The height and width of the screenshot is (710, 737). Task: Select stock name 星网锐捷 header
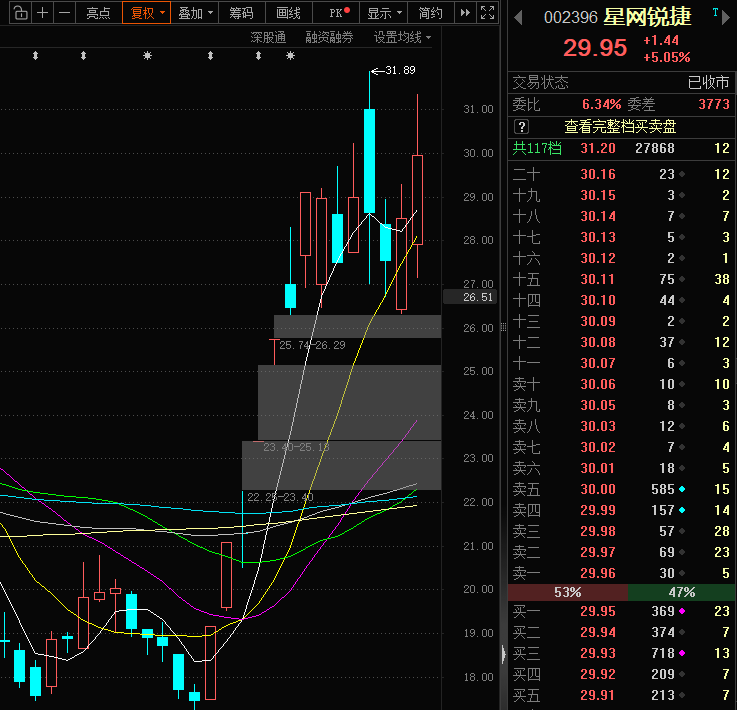tap(647, 17)
